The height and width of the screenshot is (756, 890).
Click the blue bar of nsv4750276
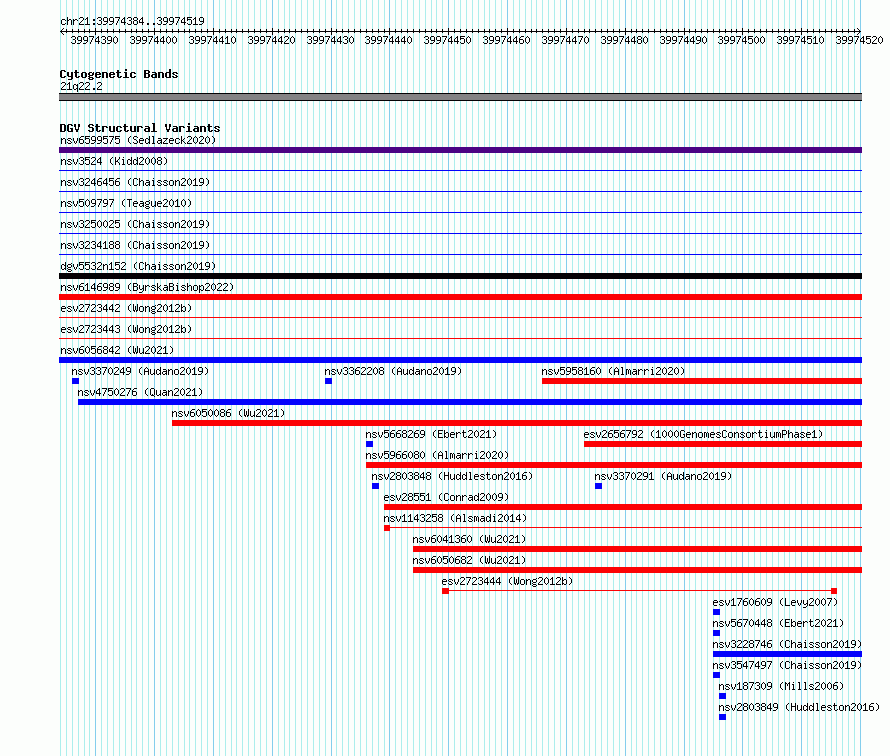[x=470, y=402]
